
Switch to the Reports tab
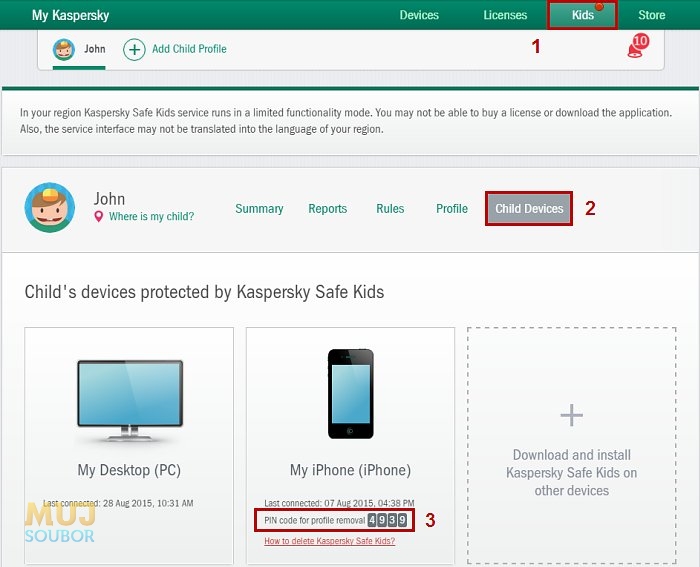pos(327,208)
